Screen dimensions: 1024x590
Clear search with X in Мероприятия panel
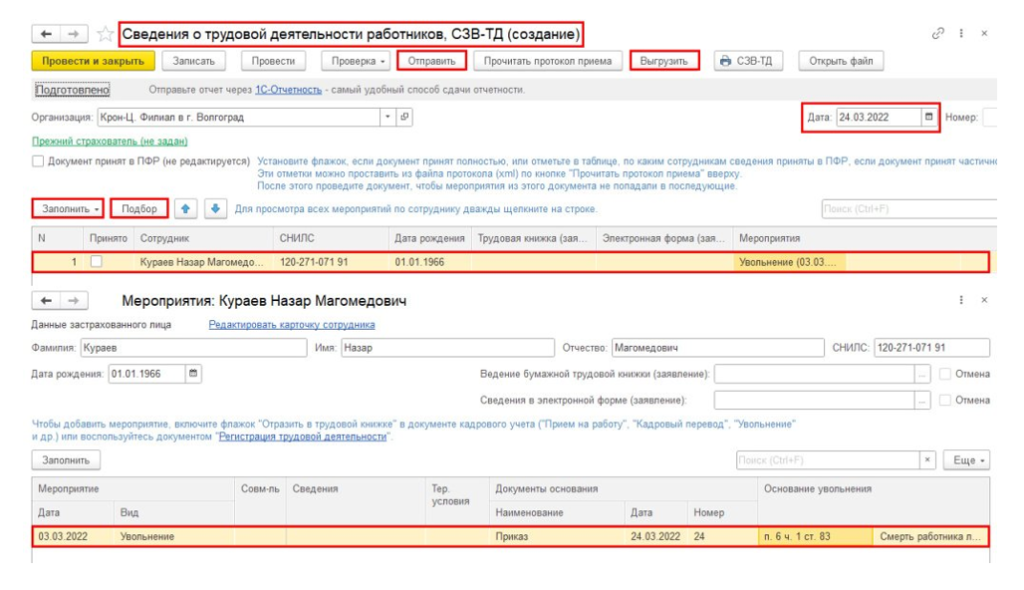pyautogui.click(x=928, y=460)
